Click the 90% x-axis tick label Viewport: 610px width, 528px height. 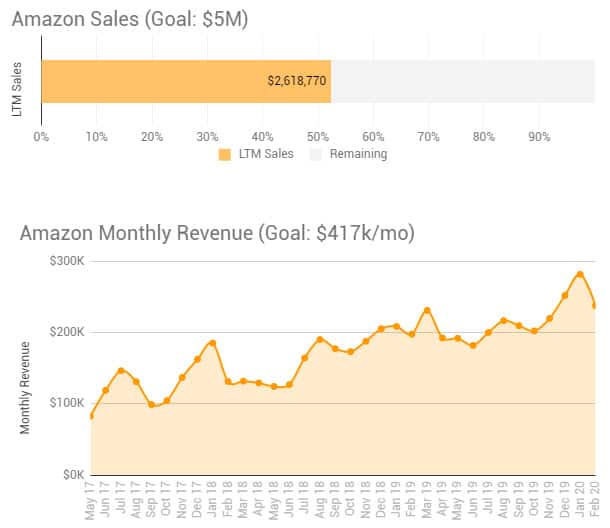click(x=540, y=134)
